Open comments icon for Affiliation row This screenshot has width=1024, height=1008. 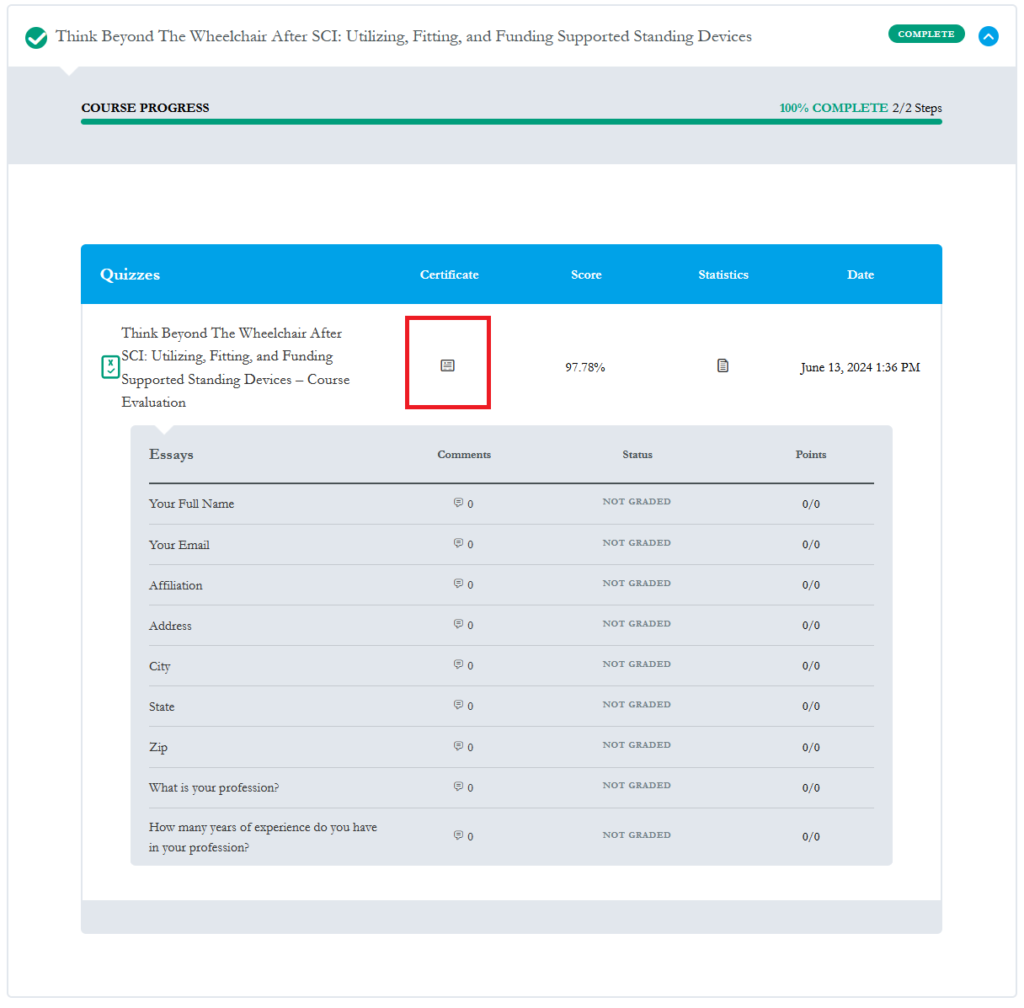pyautogui.click(x=458, y=584)
